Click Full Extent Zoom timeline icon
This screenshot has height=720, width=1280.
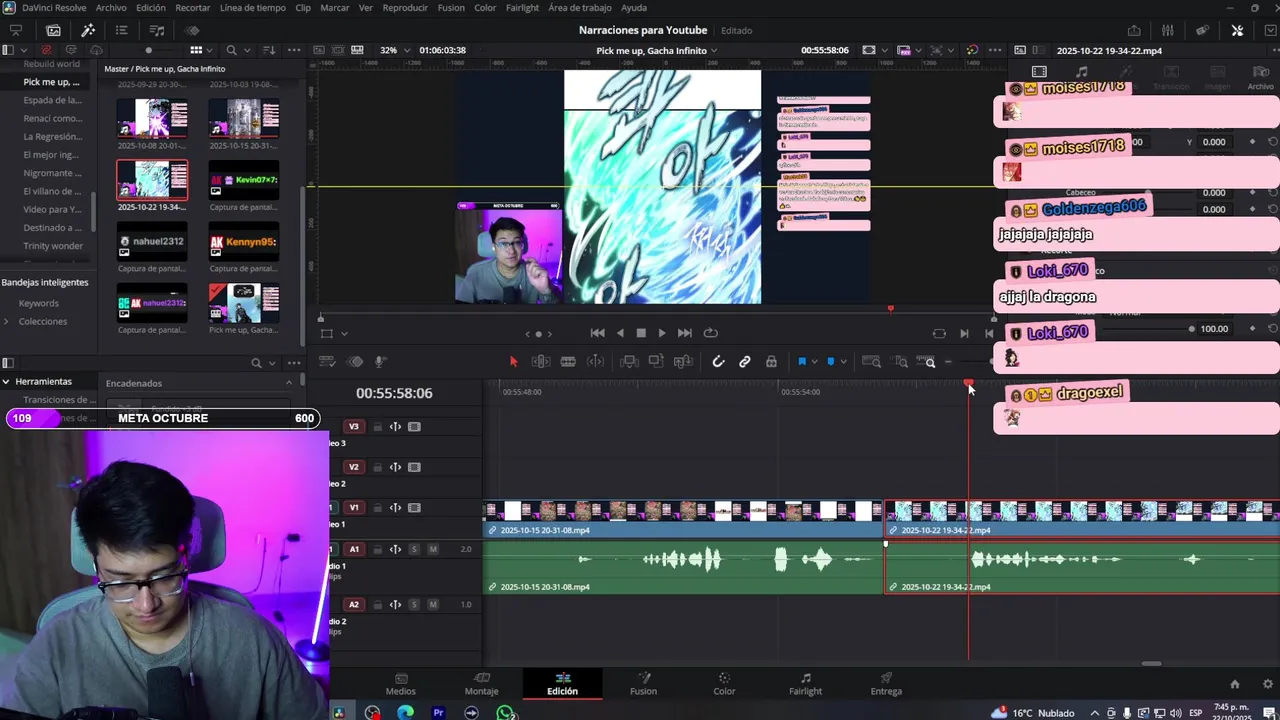tap(871, 362)
